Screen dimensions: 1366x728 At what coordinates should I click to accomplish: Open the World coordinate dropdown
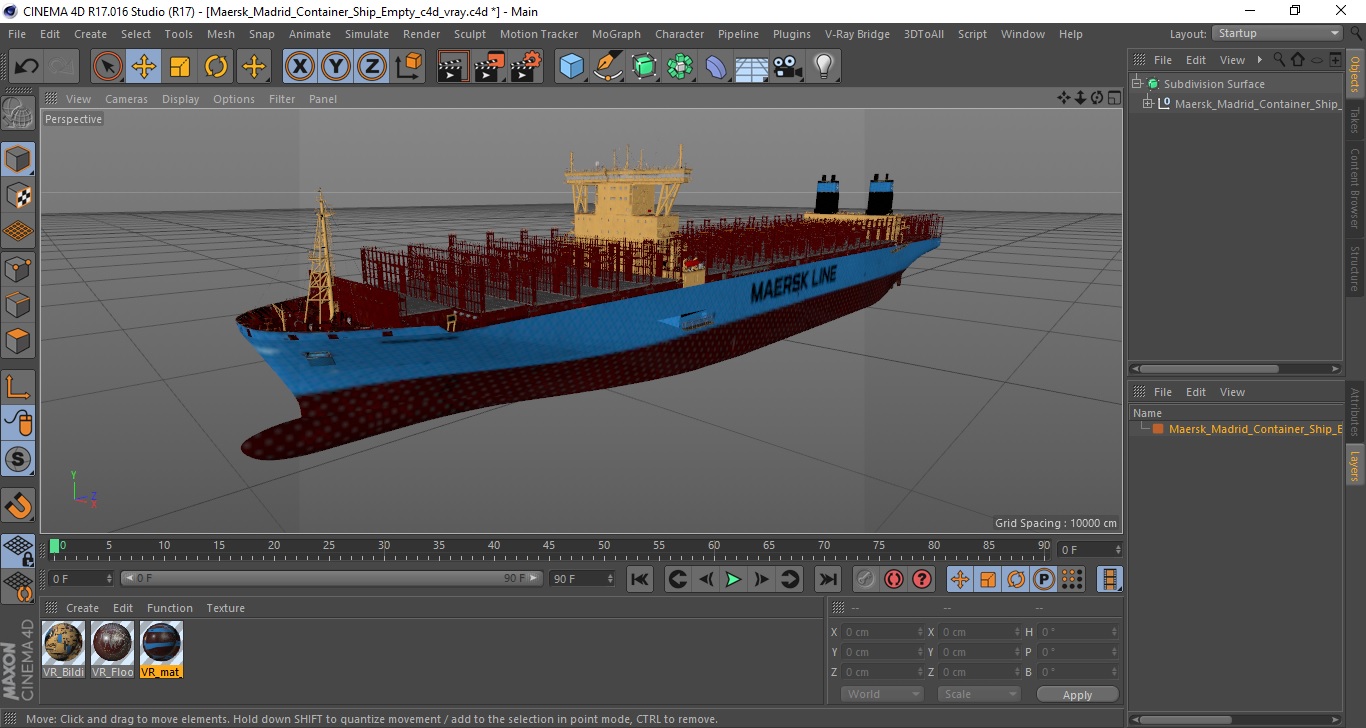[x=882, y=694]
